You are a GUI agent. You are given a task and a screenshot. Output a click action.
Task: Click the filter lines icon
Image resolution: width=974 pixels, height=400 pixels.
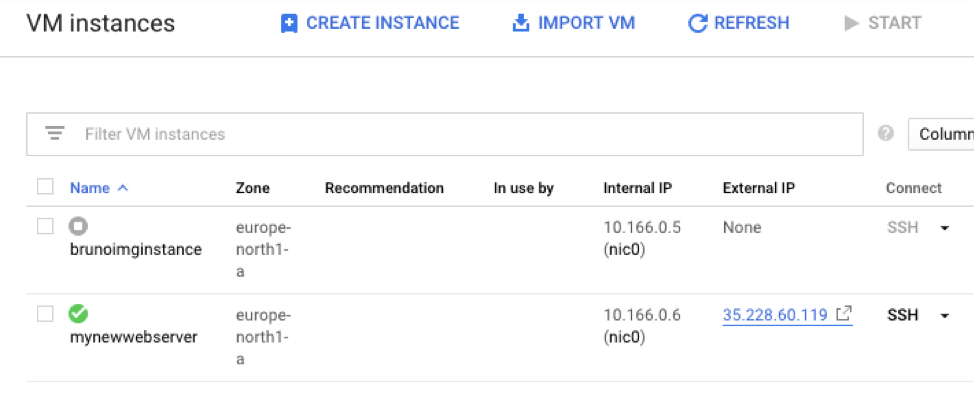55,134
